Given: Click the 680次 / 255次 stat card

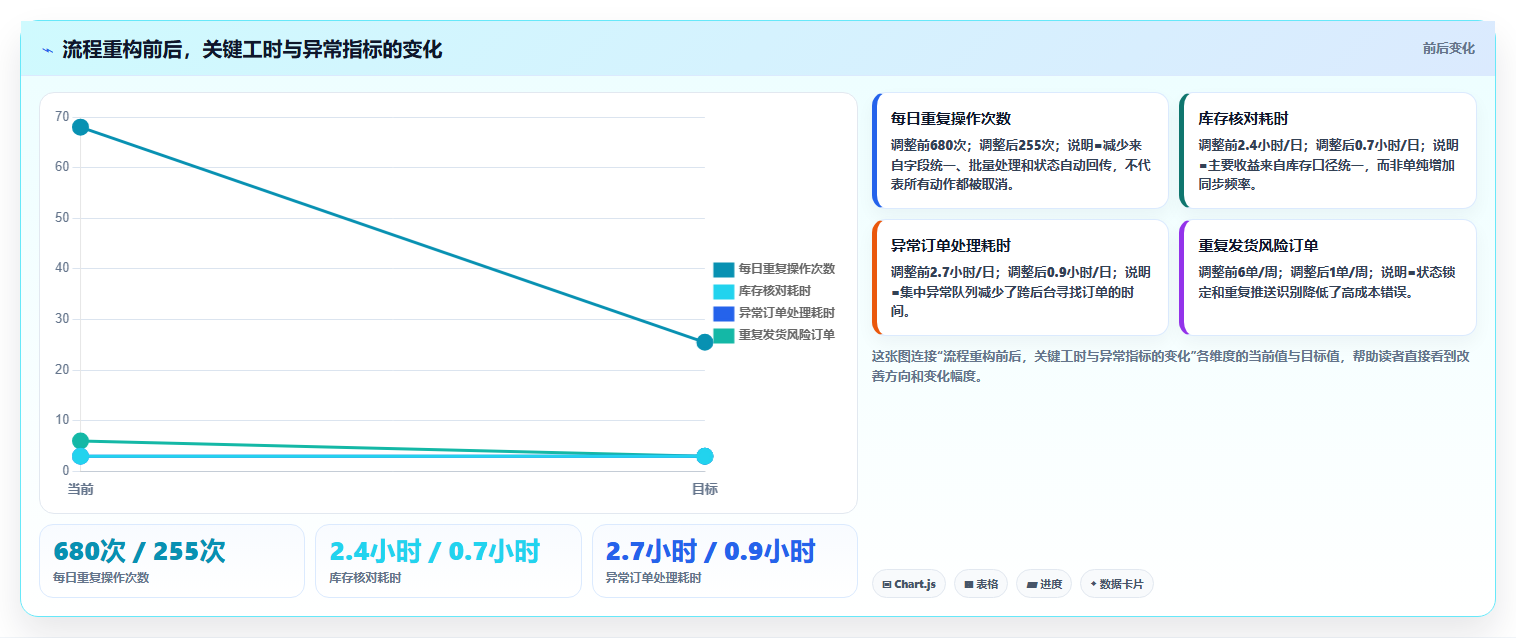Looking at the screenshot, I should click(172, 561).
